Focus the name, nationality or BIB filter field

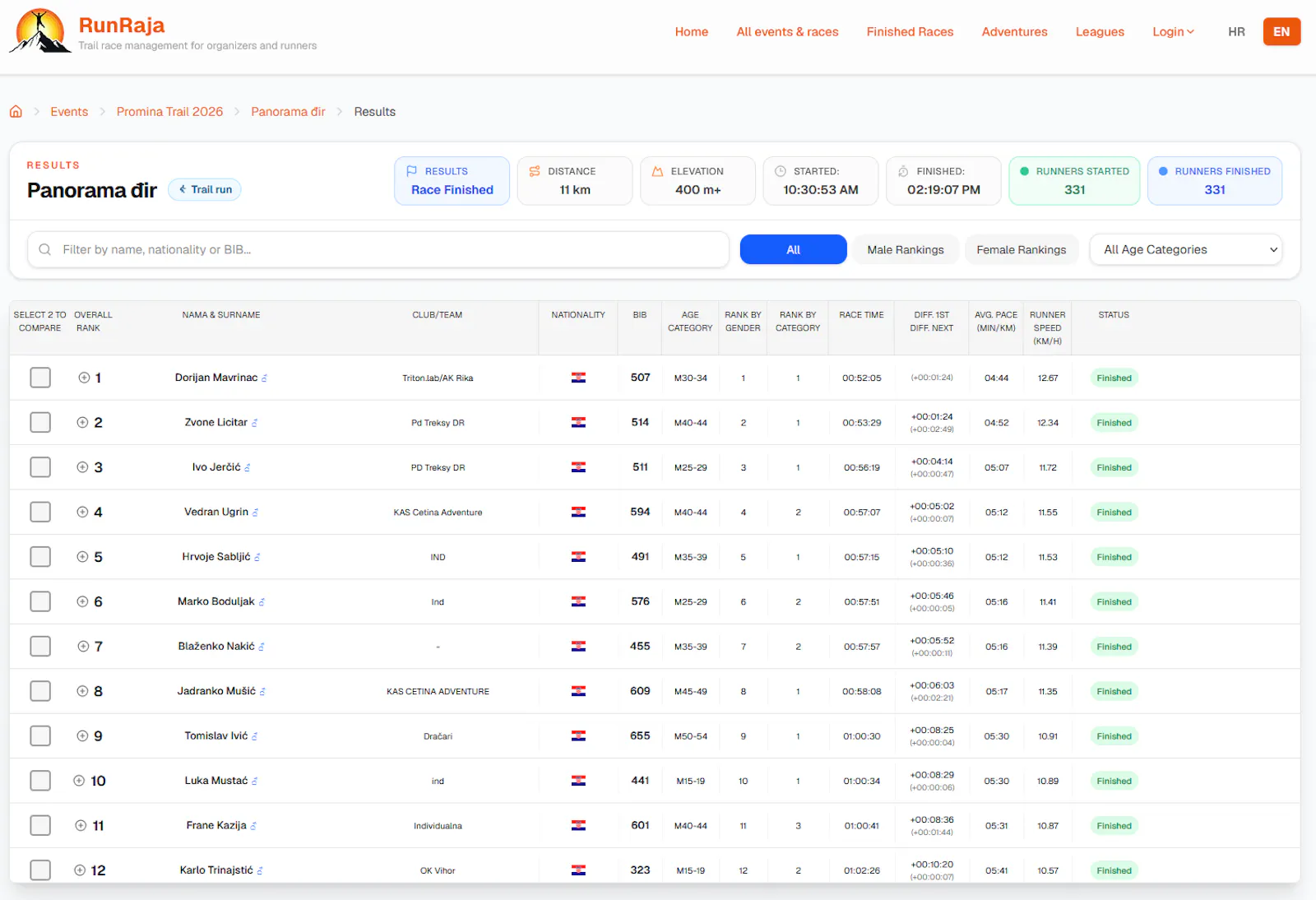[x=378, y=249]
